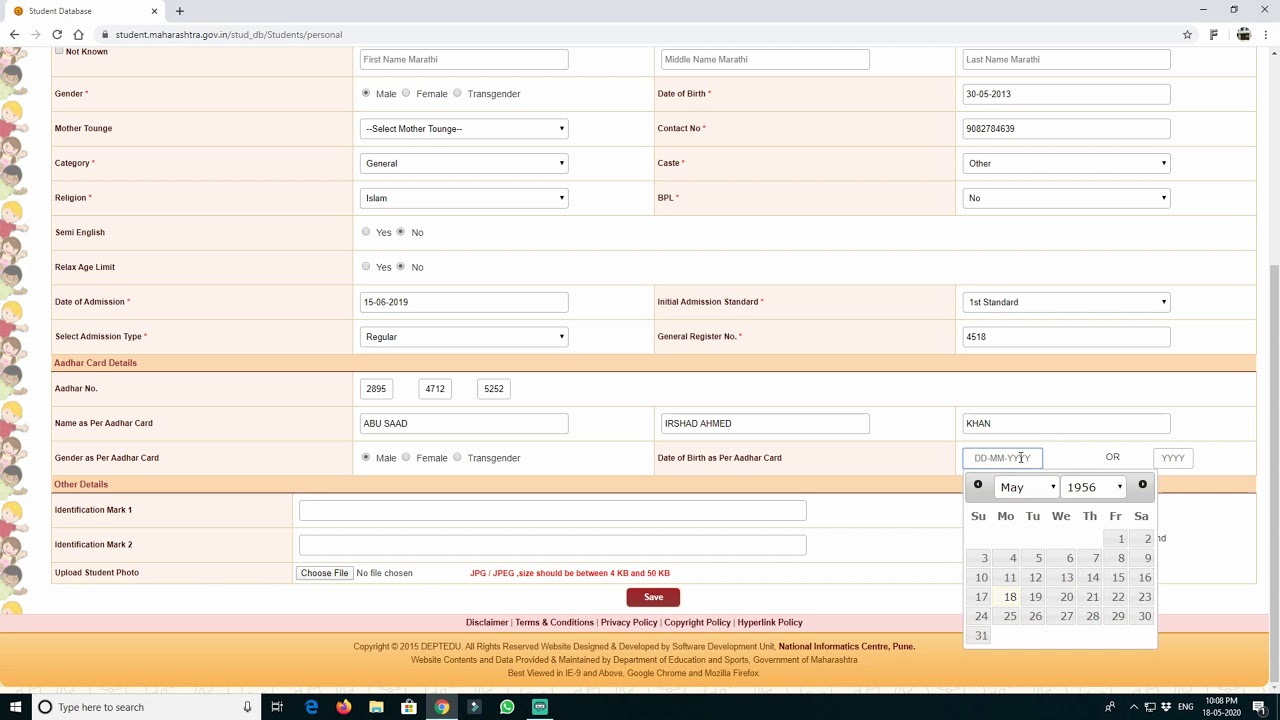
Task: Open the notification center icon
Action: [1263, 707]
